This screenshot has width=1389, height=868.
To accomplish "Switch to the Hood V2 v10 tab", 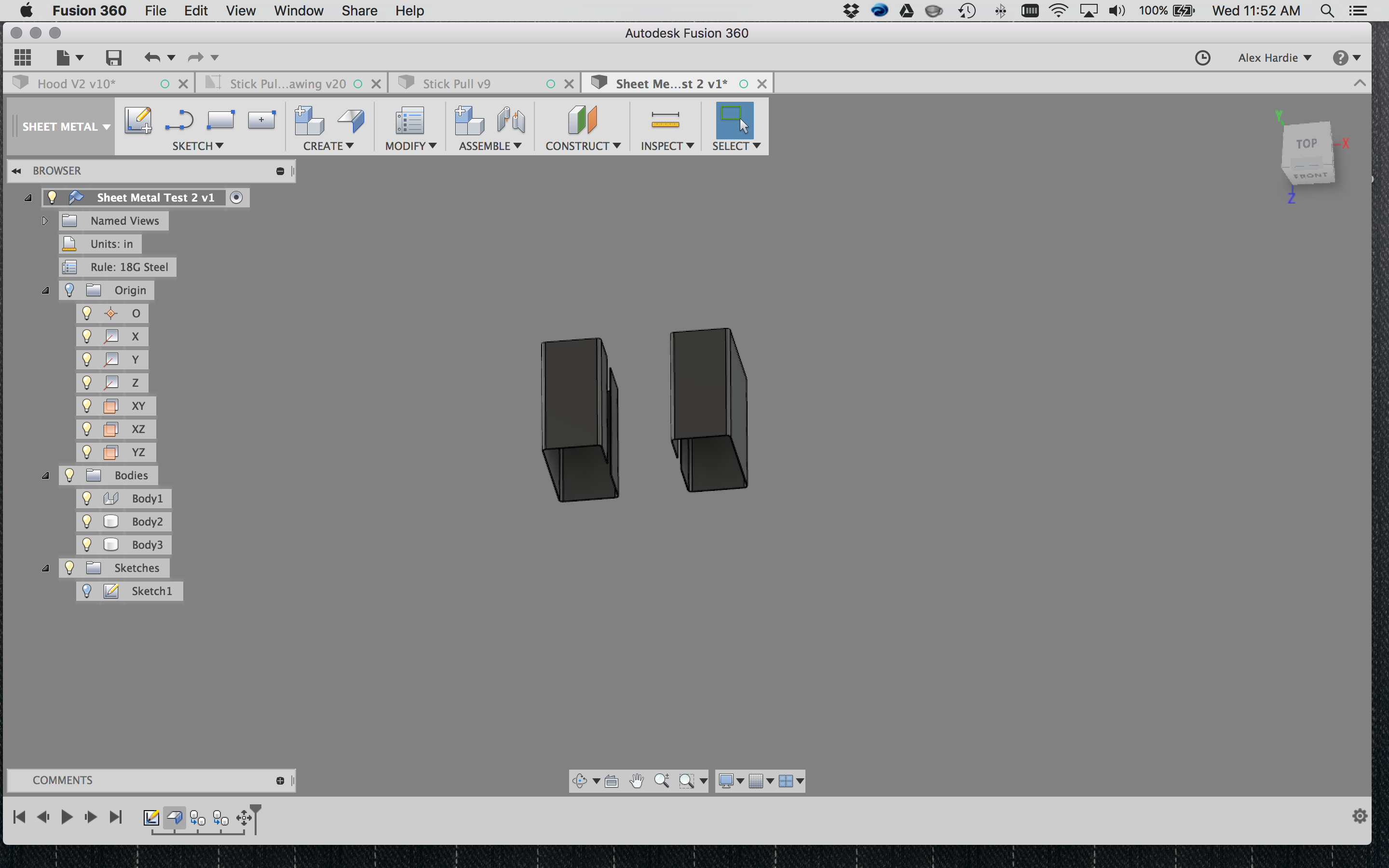I will click(76, 84).
